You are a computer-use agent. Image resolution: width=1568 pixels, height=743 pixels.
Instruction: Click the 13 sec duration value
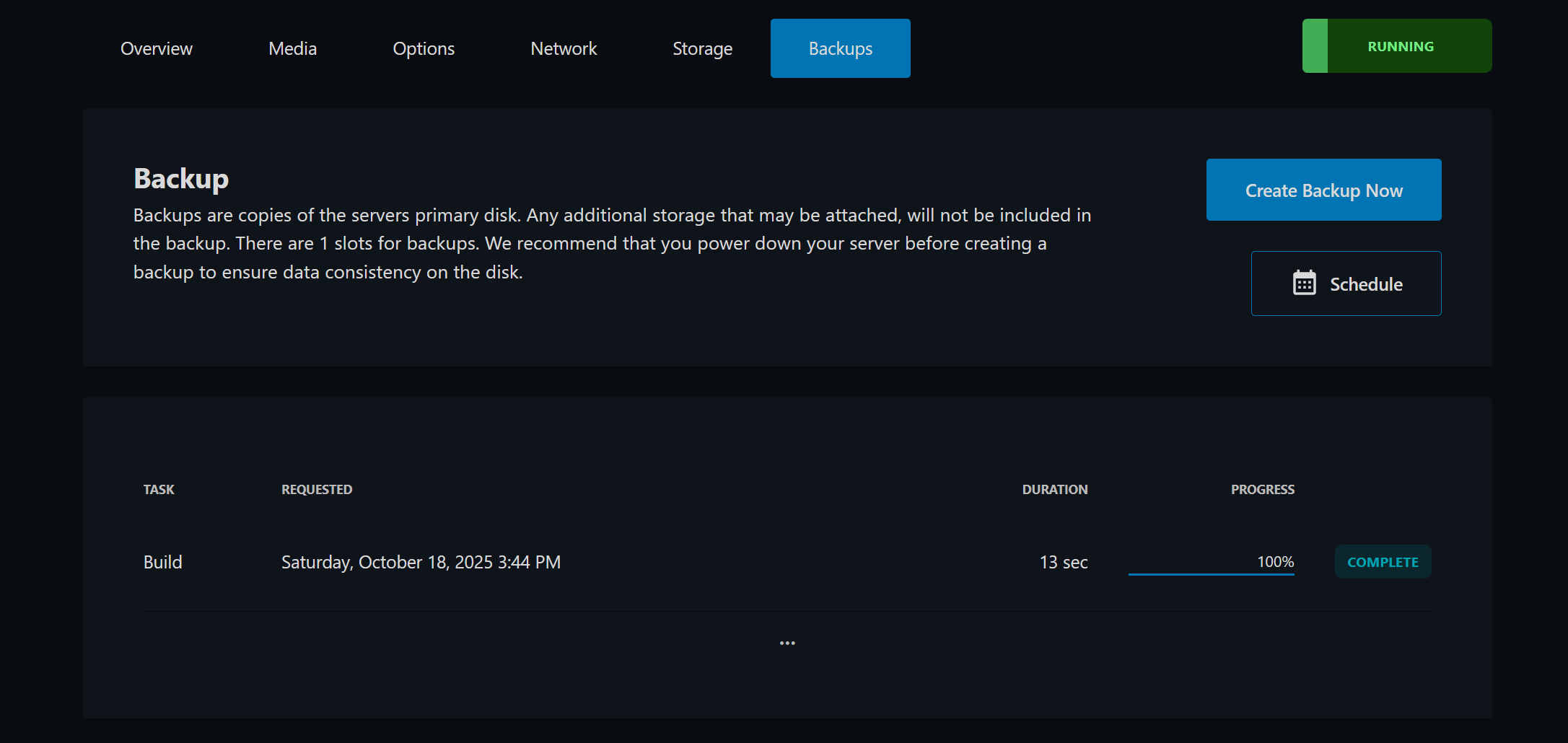click(x=1063, y=562)
